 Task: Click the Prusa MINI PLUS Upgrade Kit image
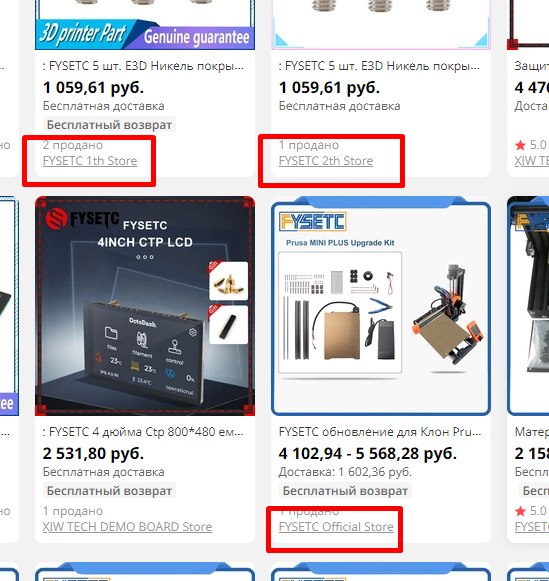pyautogui.click(x=381, y=306)
